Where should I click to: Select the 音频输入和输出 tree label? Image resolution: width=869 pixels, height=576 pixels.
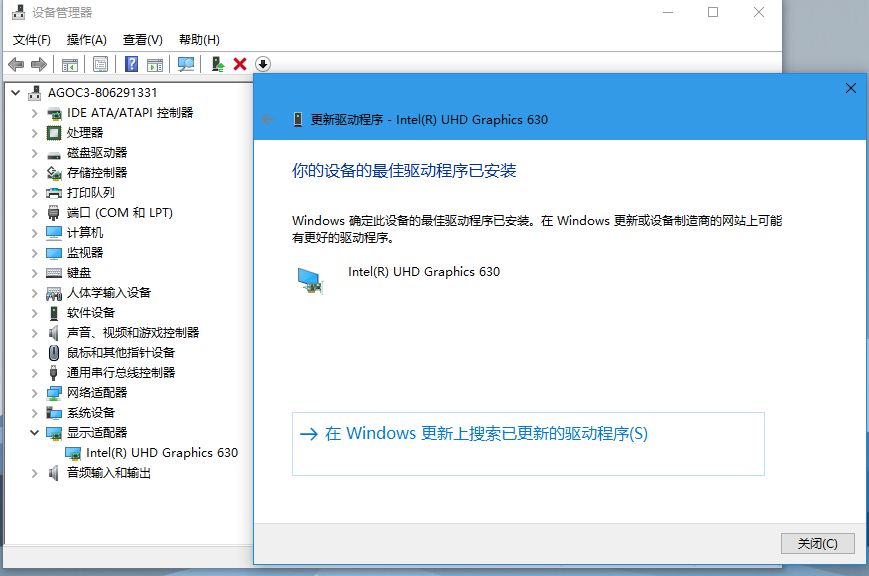[x=109, y=473]
